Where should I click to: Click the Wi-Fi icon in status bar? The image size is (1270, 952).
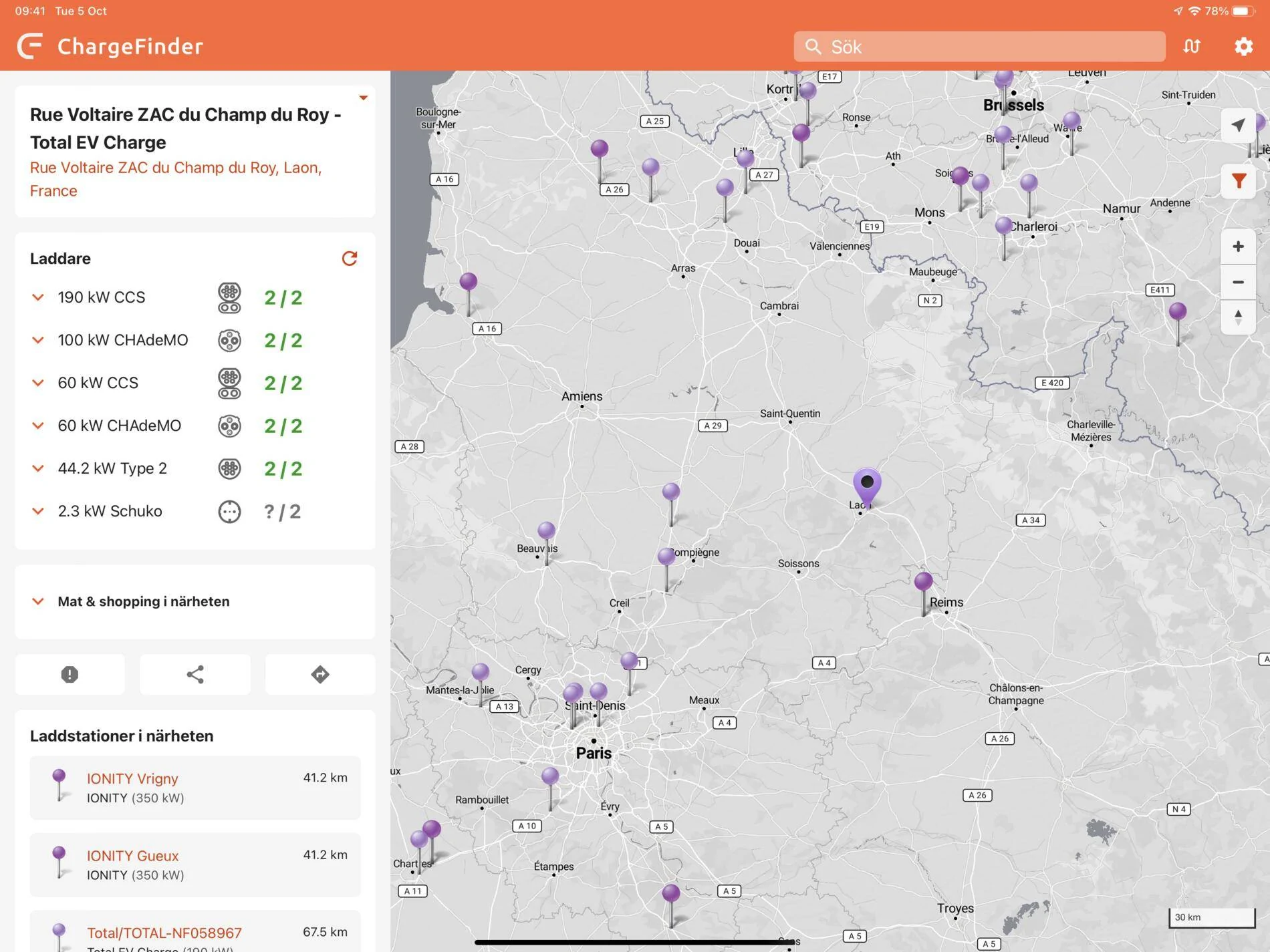pos(1194,11)
